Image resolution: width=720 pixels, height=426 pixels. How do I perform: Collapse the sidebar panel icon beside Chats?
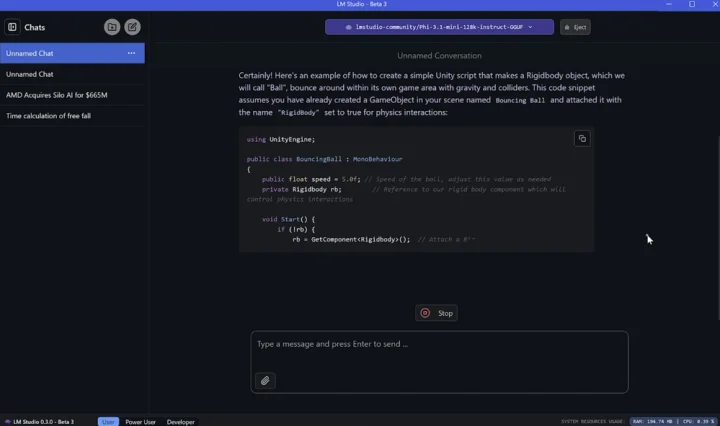[x=12, y=27]
